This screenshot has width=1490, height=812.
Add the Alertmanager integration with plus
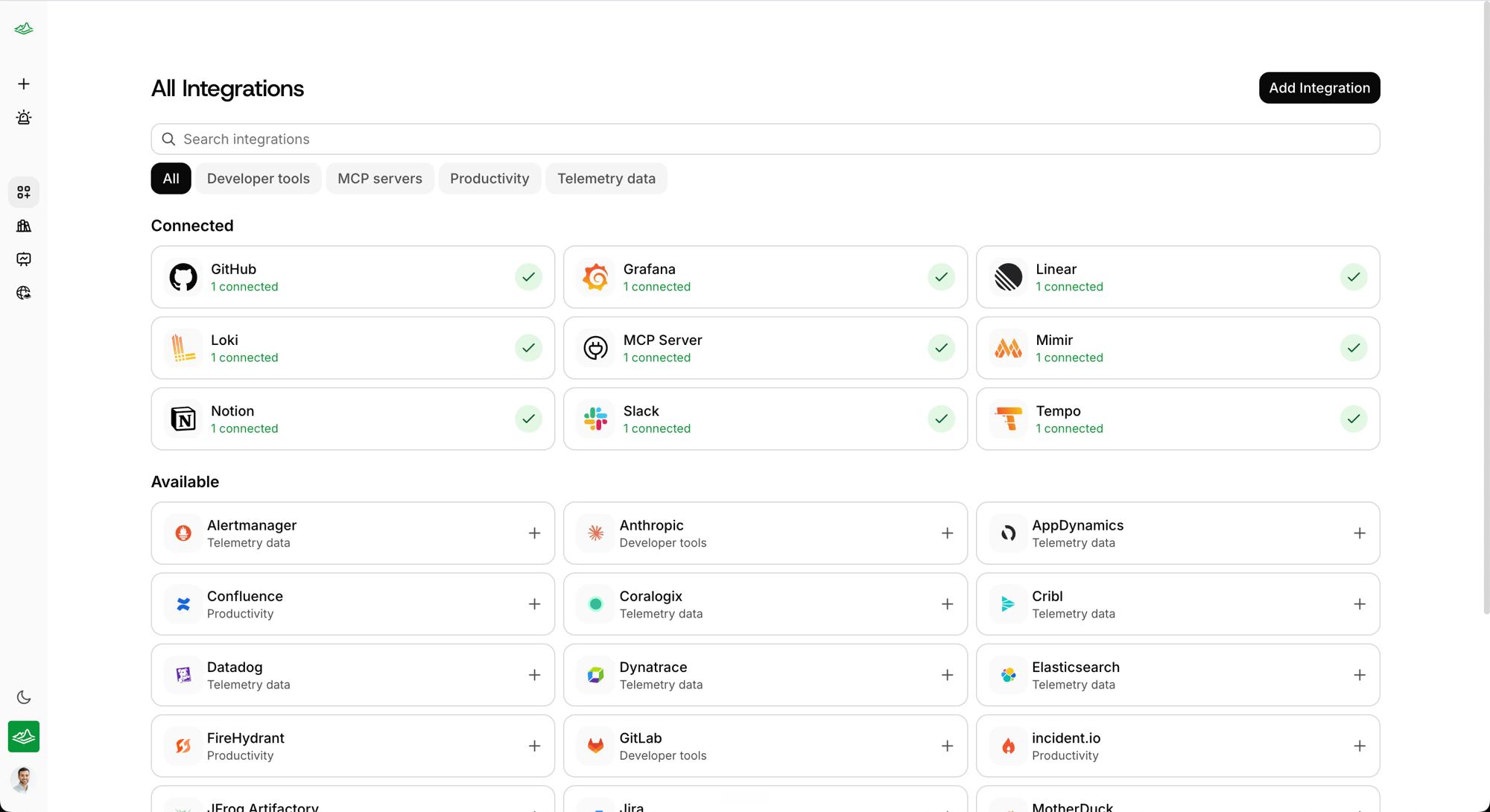[x=535, y=533]
